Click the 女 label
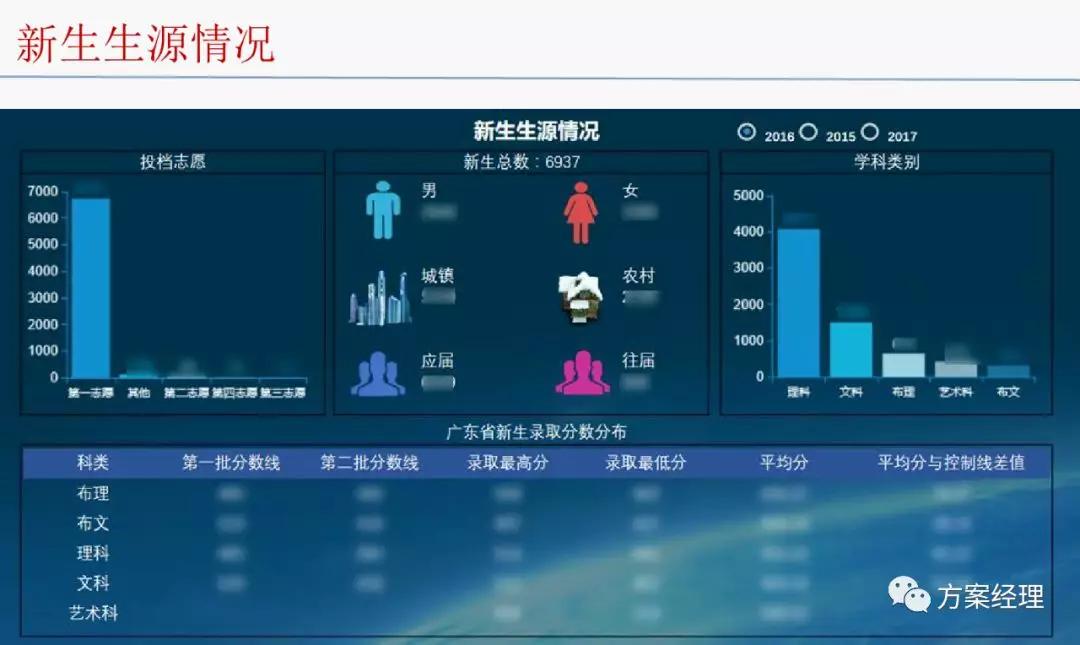The image size is (1080, 645). pyautogui.click(x=630, y=190)
